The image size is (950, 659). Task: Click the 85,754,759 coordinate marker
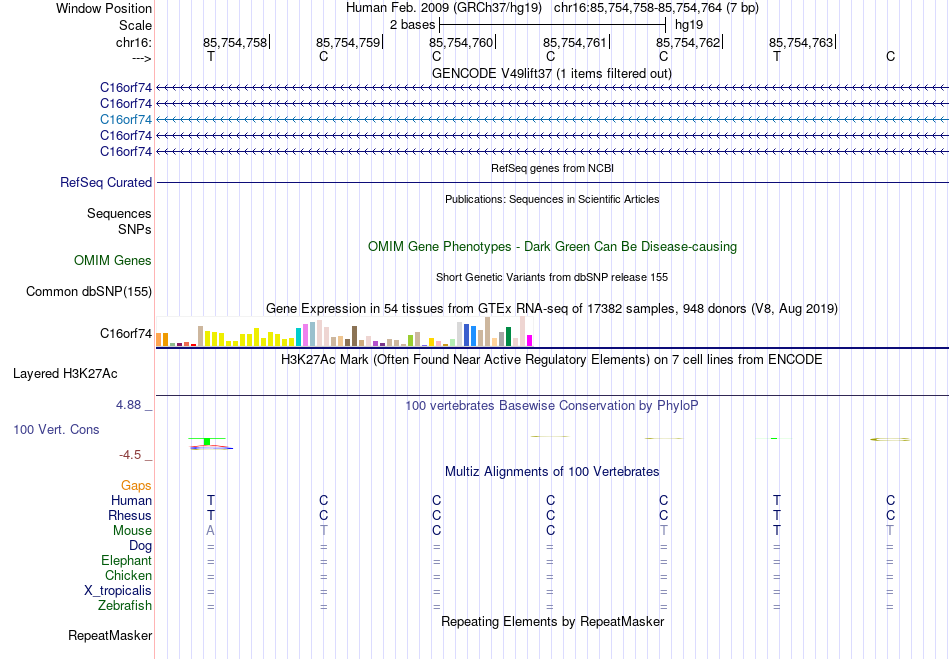click(x=348, y=42)
